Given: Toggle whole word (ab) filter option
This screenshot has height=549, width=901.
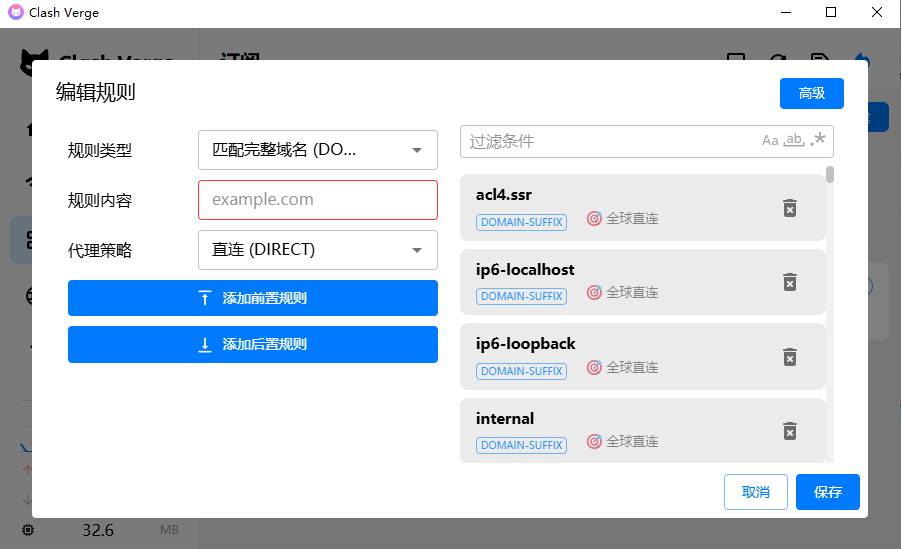Looking at the screenshot, I should tap(794, 140).
